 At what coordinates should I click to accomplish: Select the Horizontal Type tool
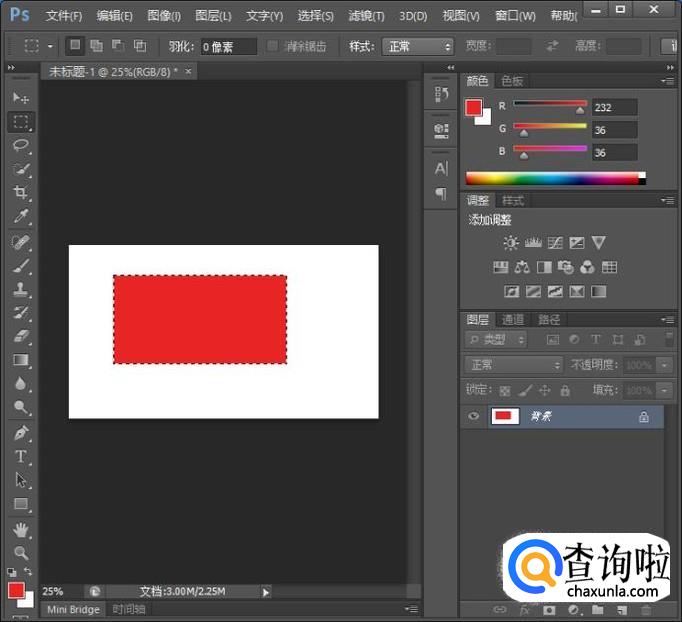20,456
